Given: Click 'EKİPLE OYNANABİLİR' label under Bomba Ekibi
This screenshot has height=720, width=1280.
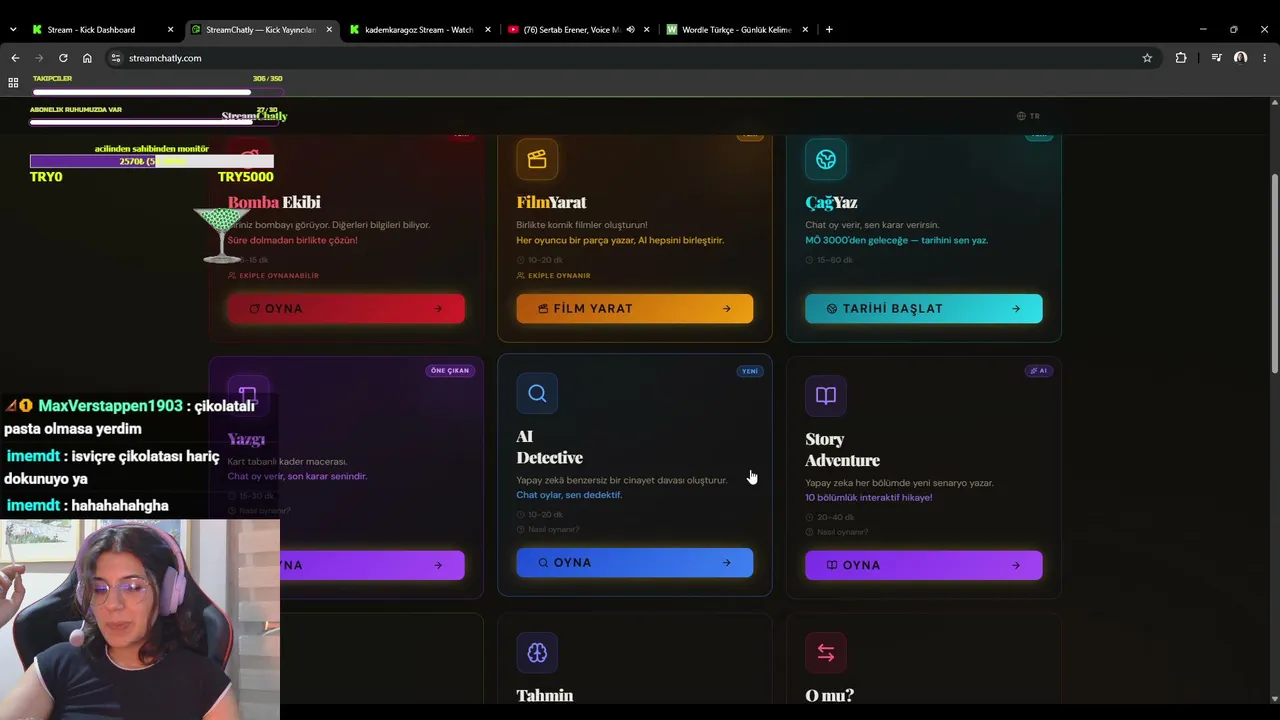Looking at the screenshot, I should click(x=273, y=276).
